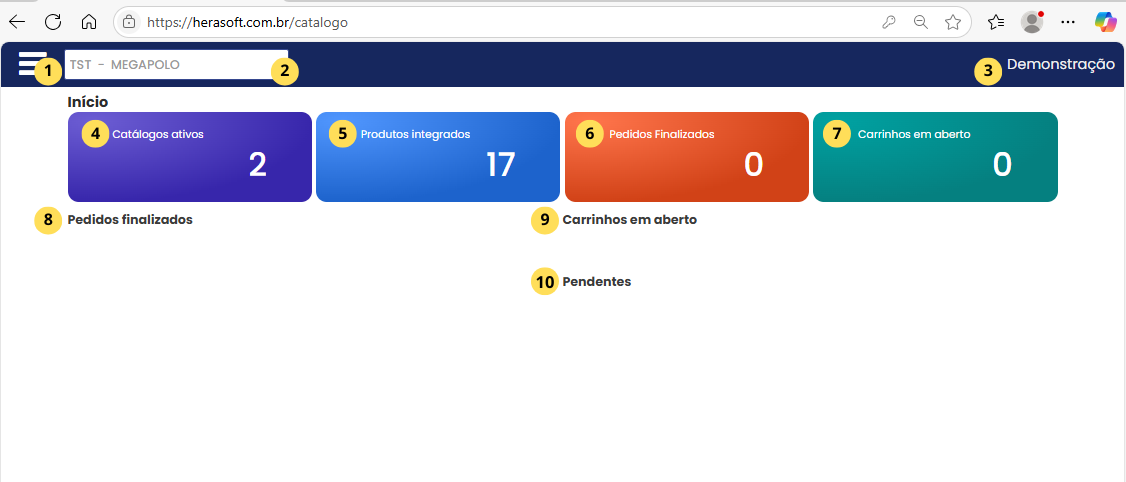
Task: Open the Produtos integrados card
Action: point(438,157)
